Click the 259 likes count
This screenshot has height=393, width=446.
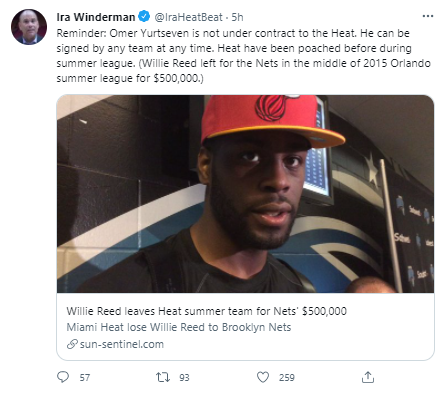pos(287,377)
